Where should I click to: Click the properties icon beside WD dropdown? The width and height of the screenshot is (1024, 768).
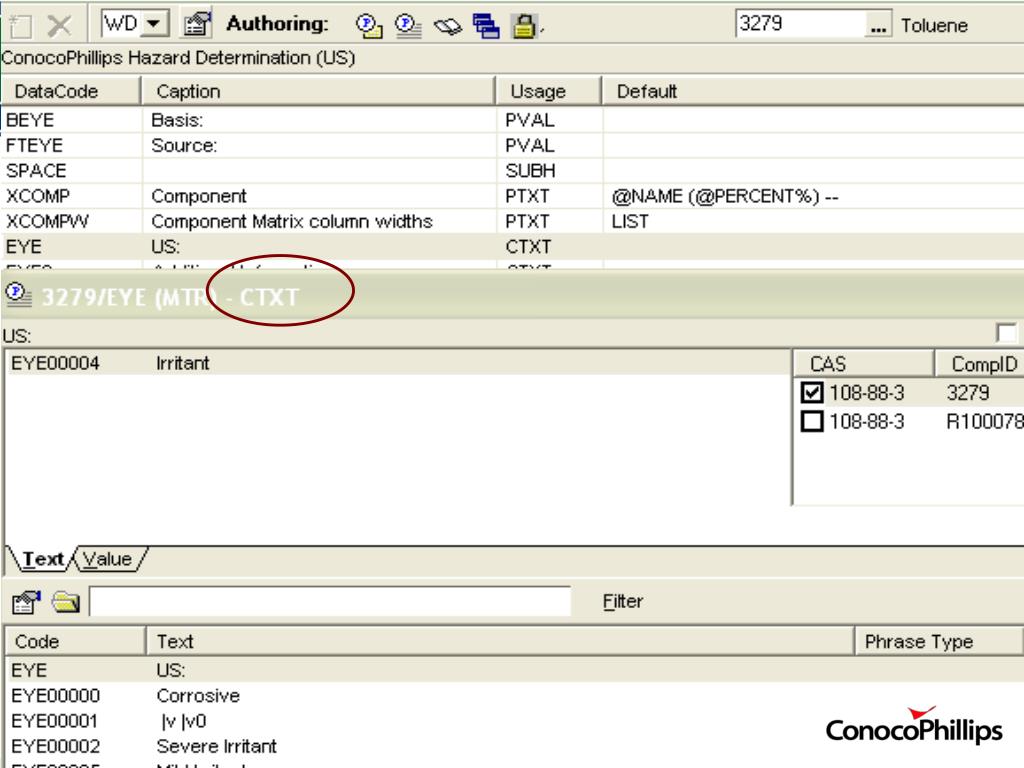pyautogui.click(x=197, y=25)
